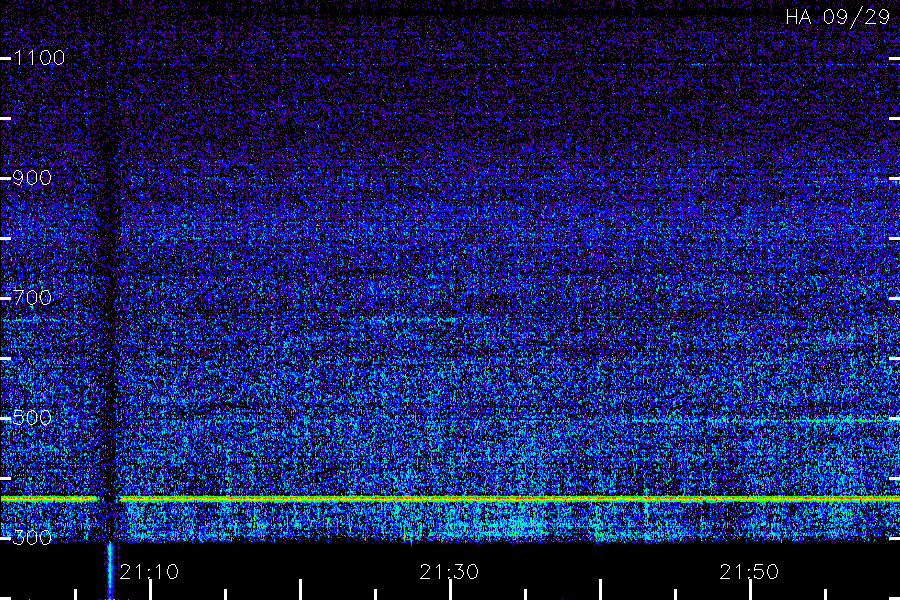This screenshot has height=600, width=900.
Task: Click the bright blue spike below the plot
Action: [x=110, y=571]
